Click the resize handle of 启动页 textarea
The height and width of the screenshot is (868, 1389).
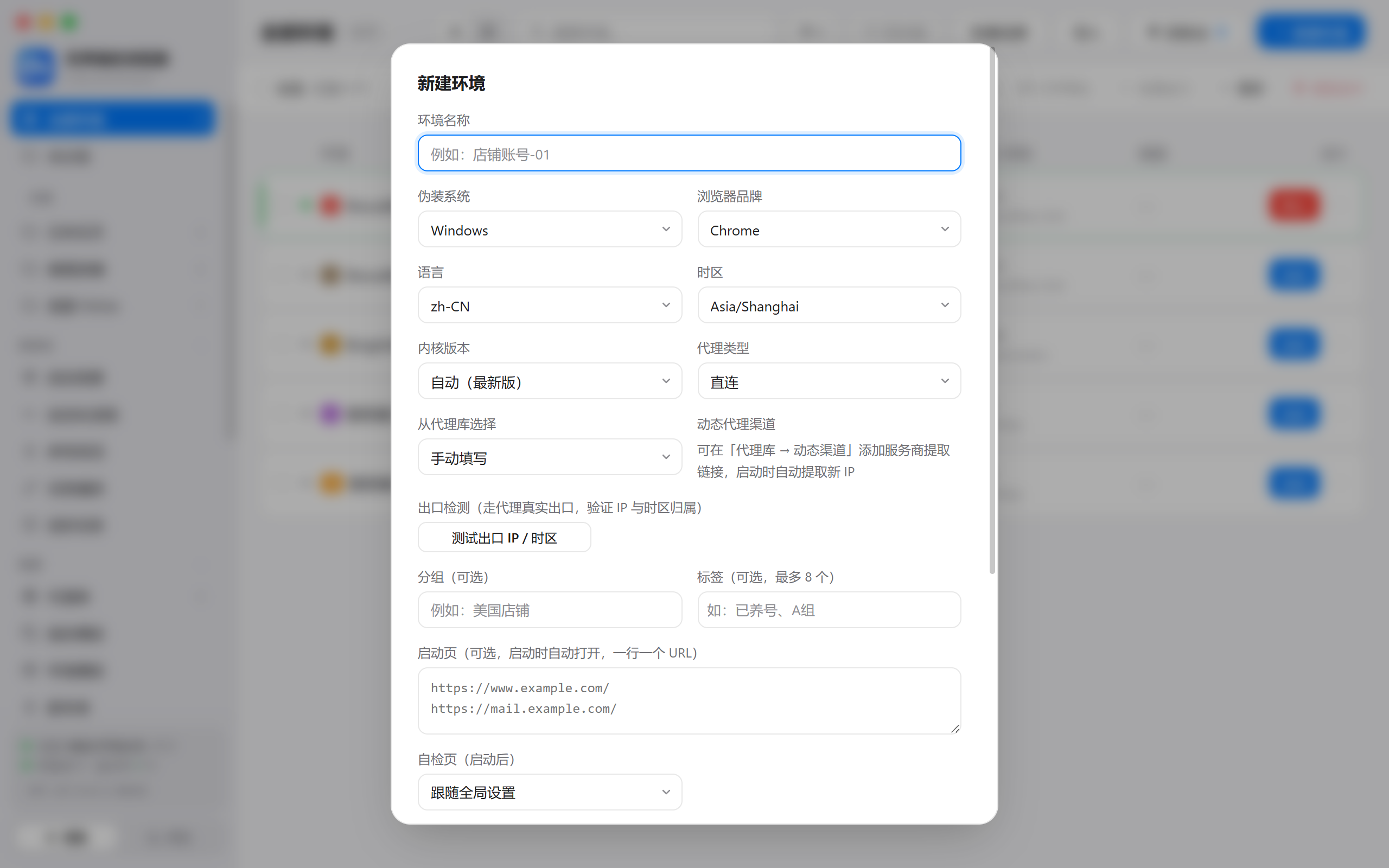coord(954,729)
